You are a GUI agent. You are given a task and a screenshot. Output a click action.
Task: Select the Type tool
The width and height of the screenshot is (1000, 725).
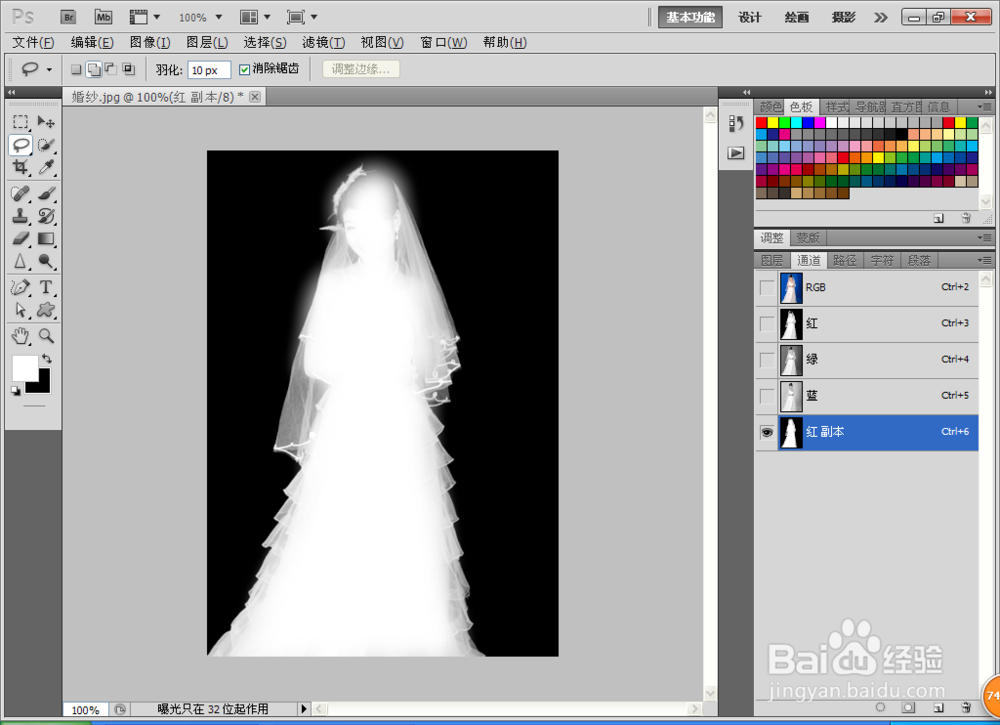46,287
